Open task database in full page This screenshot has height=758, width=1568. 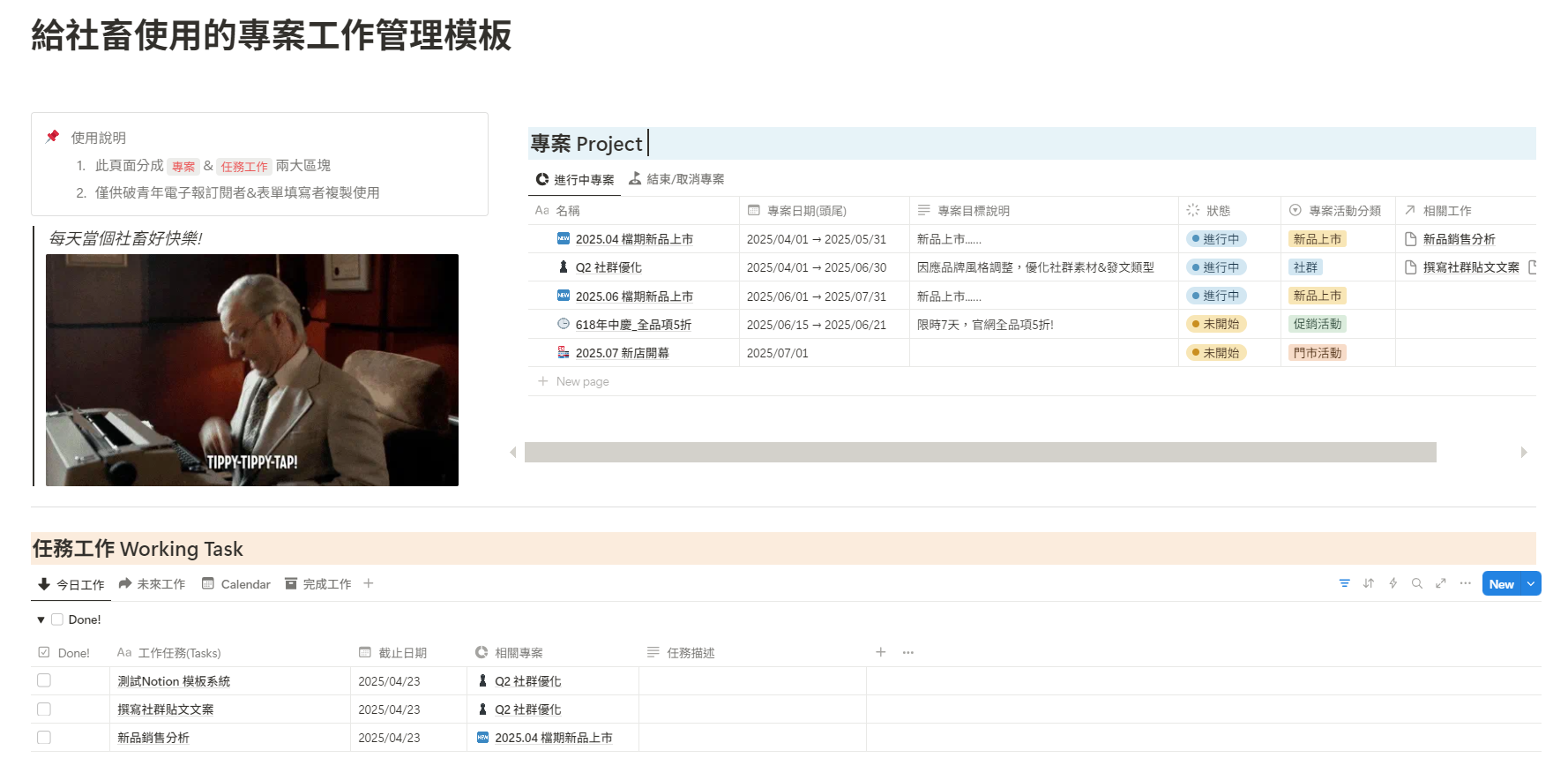tap(1441, 583)
